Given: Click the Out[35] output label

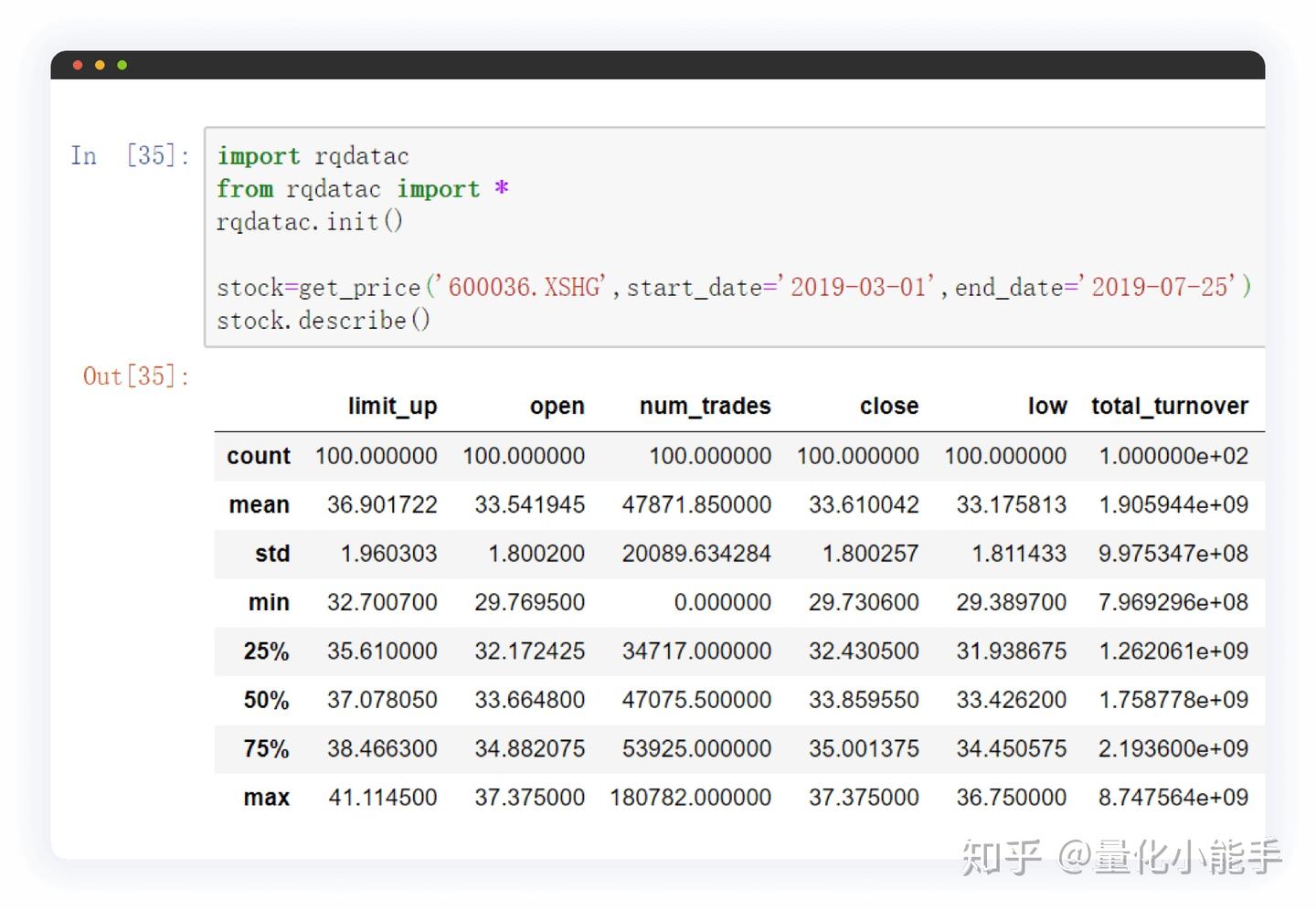Looking at the screenshot, I should click(x=133, y=376).
